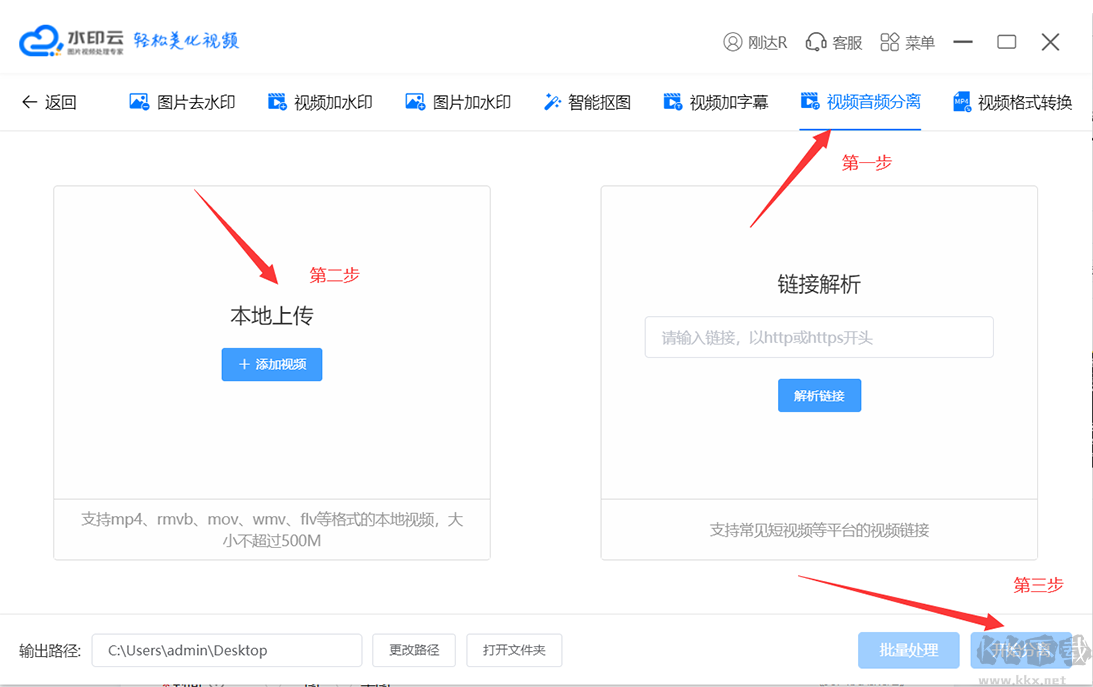
Task: Select the 视频格式转换 format conversion tool
Action: click(x=1022, y=101)
